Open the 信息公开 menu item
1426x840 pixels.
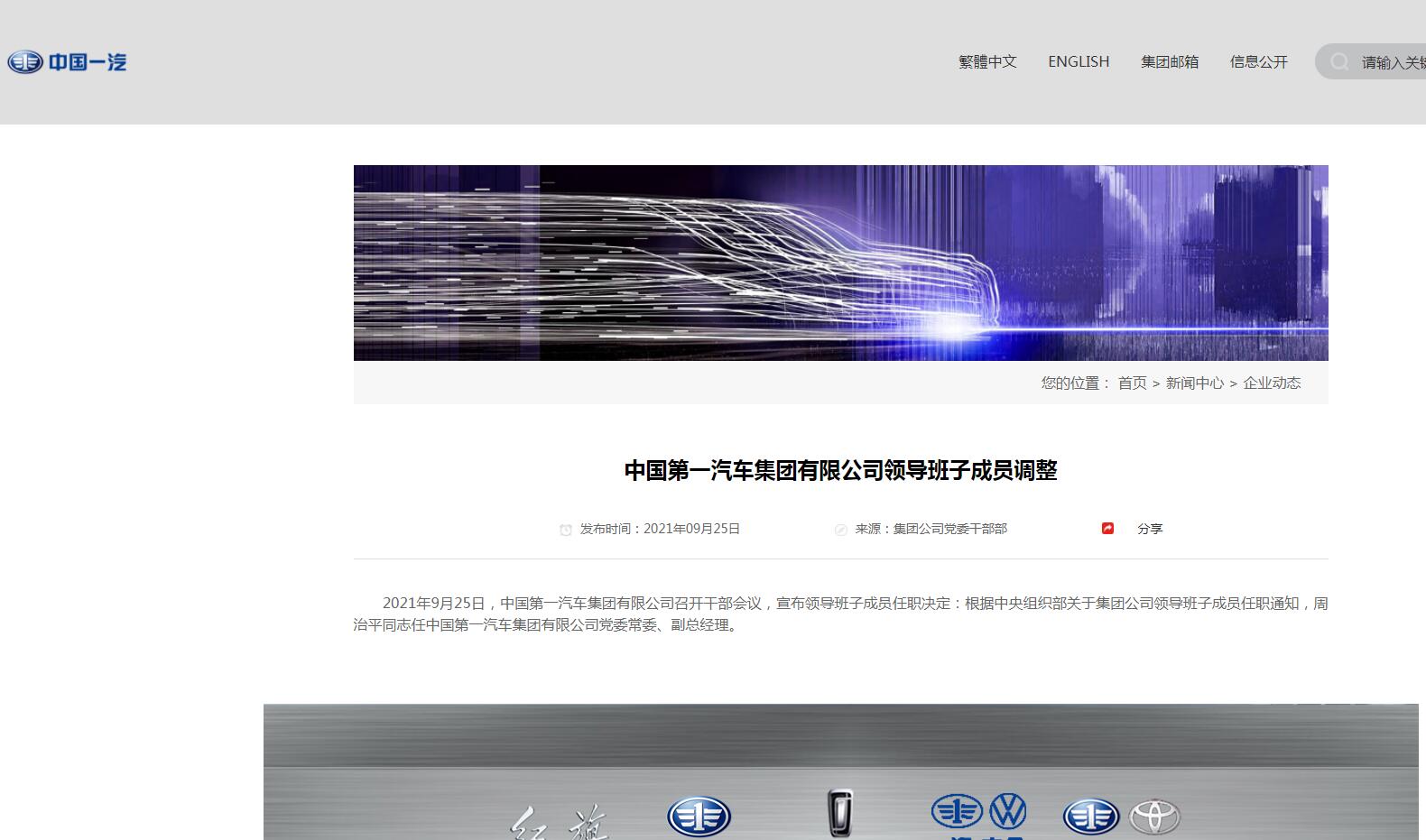coord(1259,61)
